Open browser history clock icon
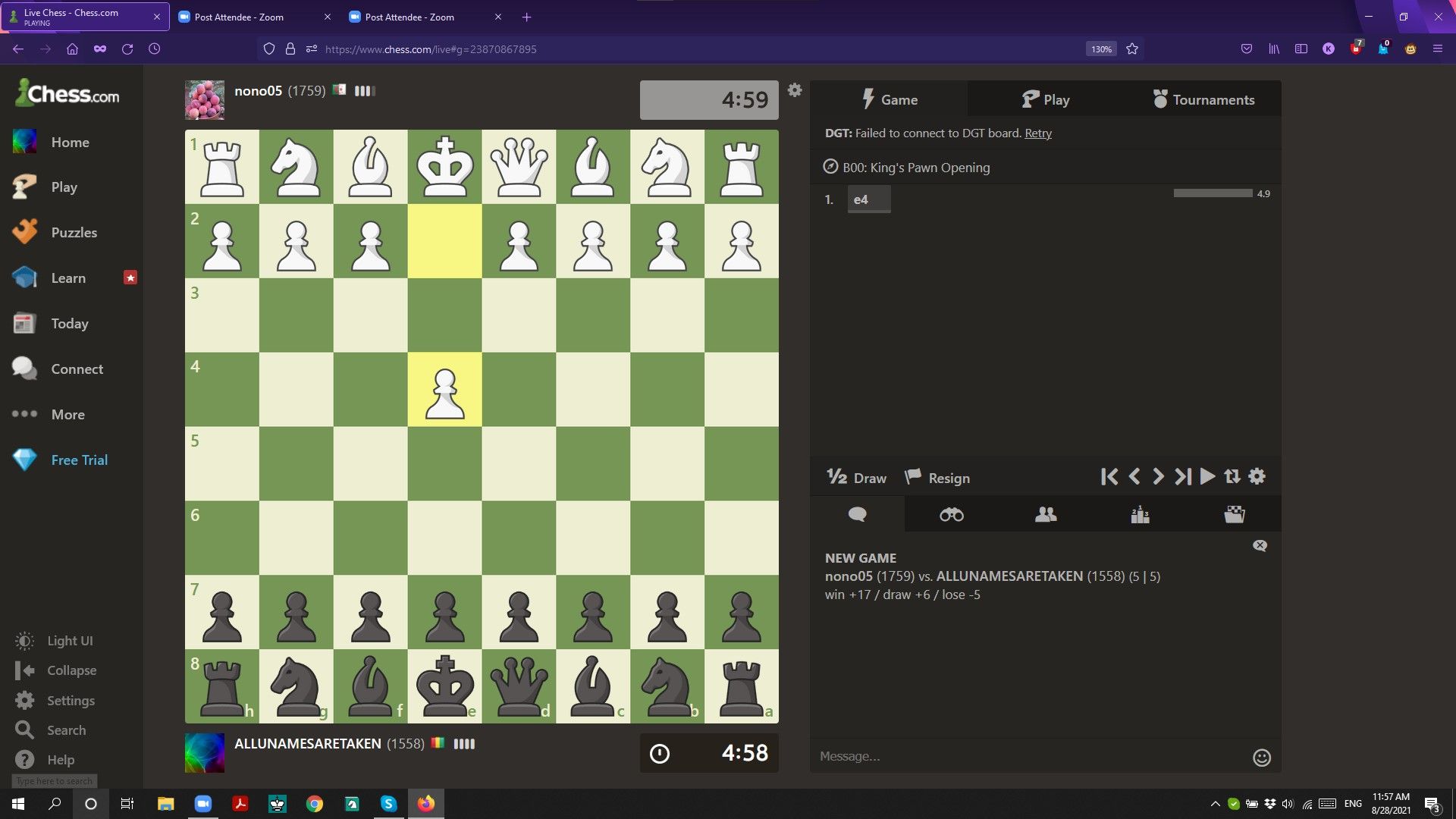The width and height of the screenshot is (1456, 819). pyautogui.click(x=155, y=49)
